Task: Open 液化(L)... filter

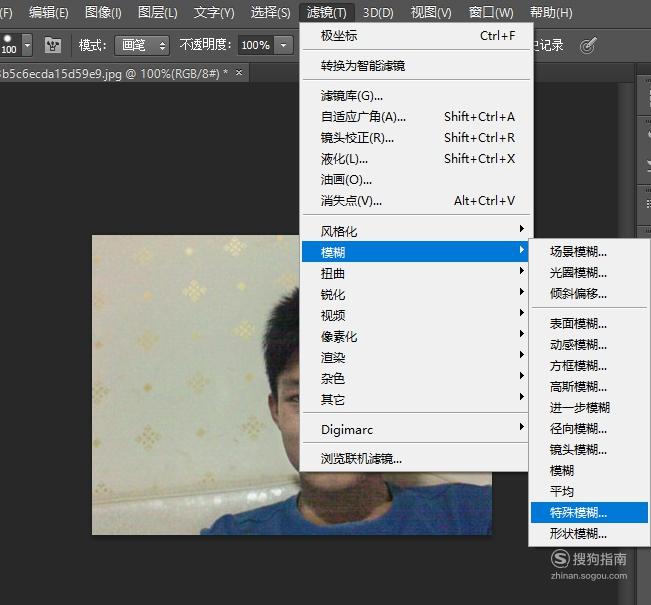Action: pyautogui.click(x=417, y=159)
